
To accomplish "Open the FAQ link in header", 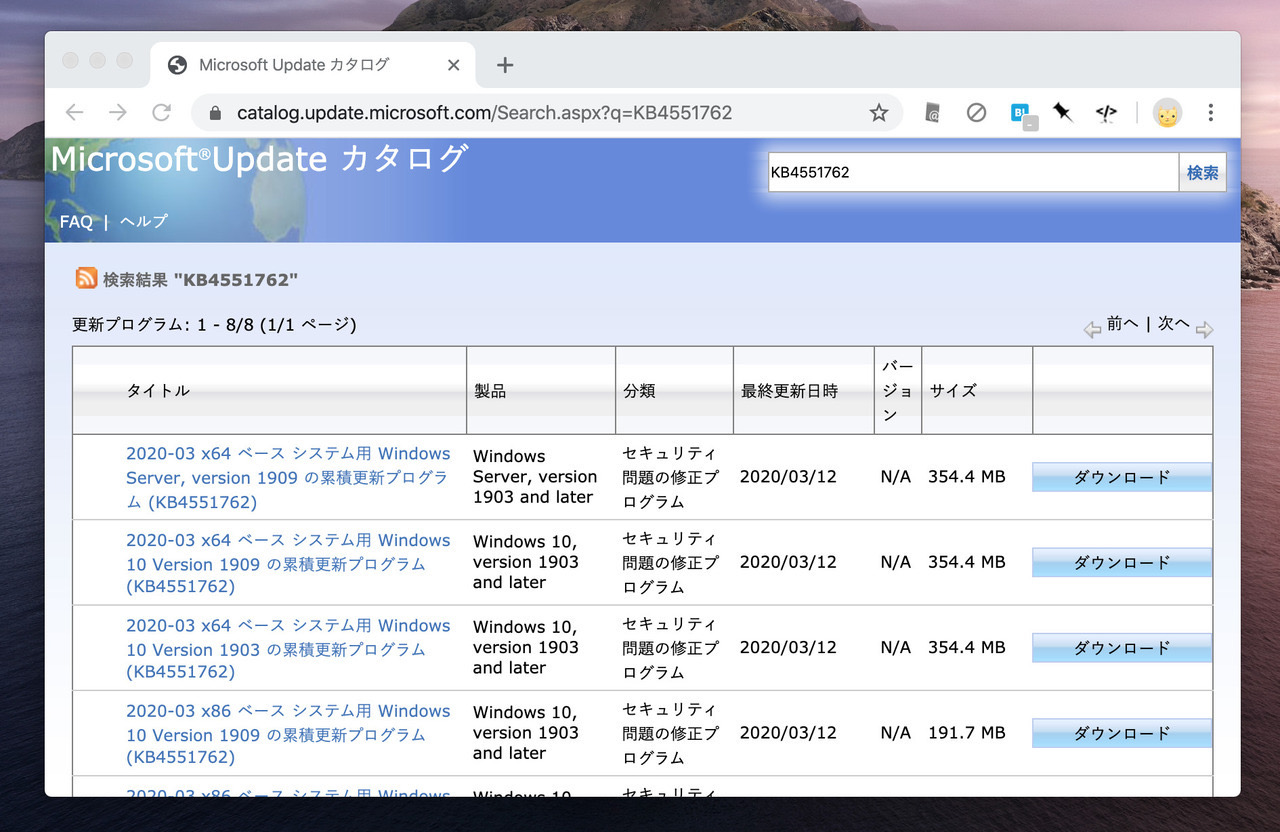I will (76, 222).
